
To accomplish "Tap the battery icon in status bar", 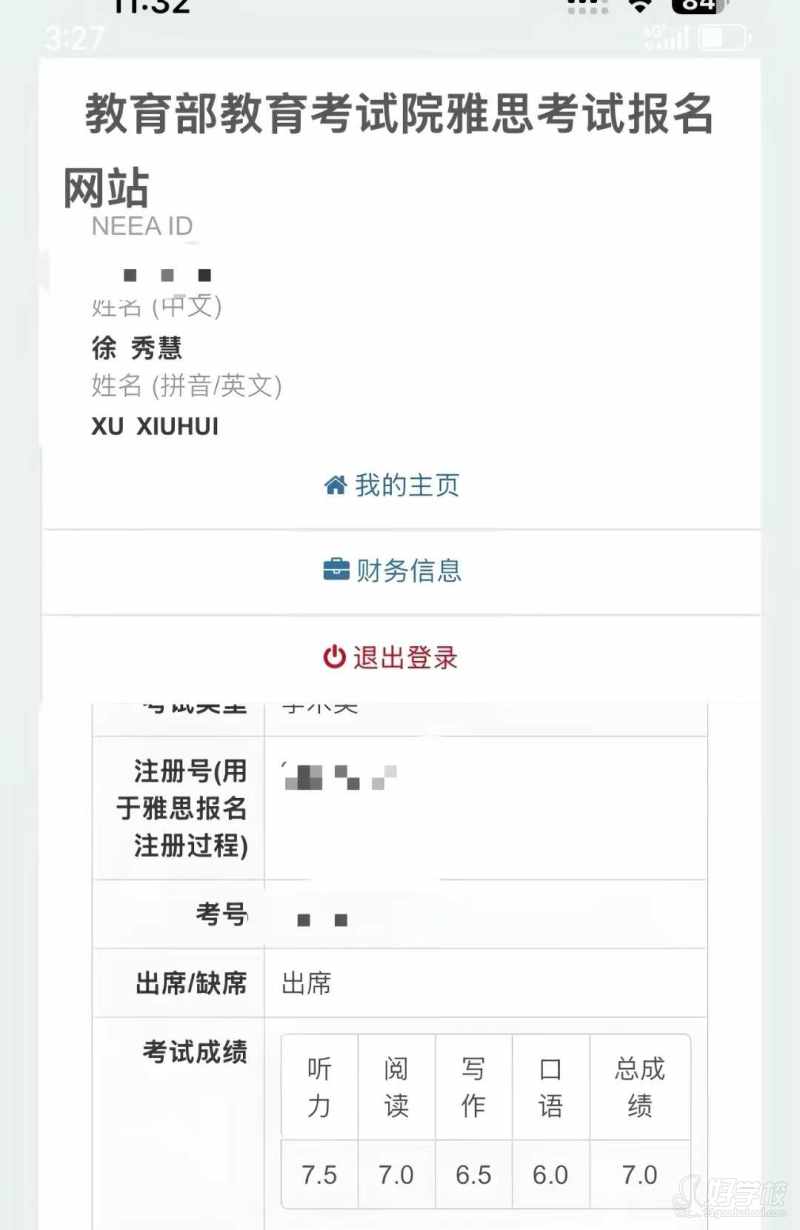I will (x=724, y=38).
